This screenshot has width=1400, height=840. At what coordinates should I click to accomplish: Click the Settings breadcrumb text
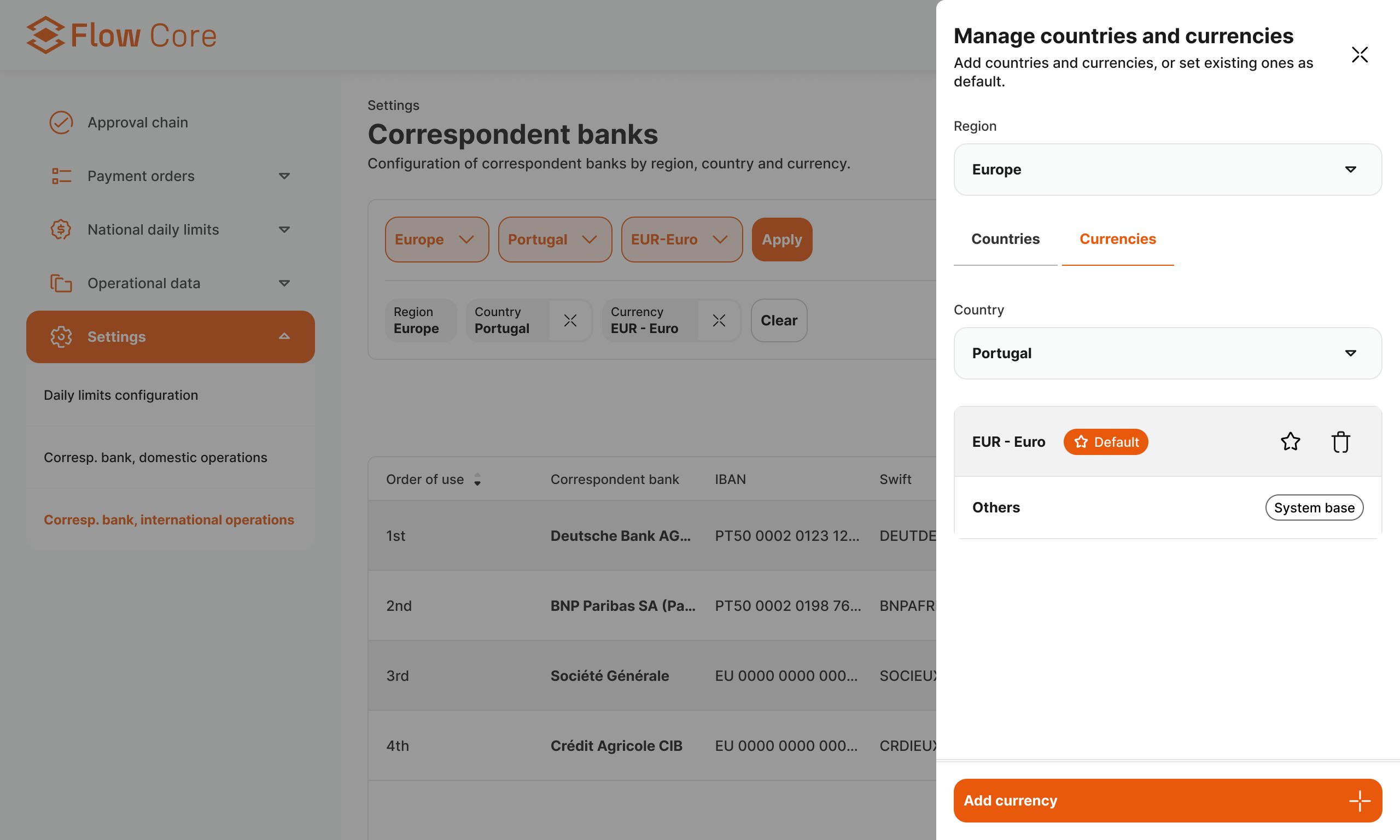[x=393, y=106]
